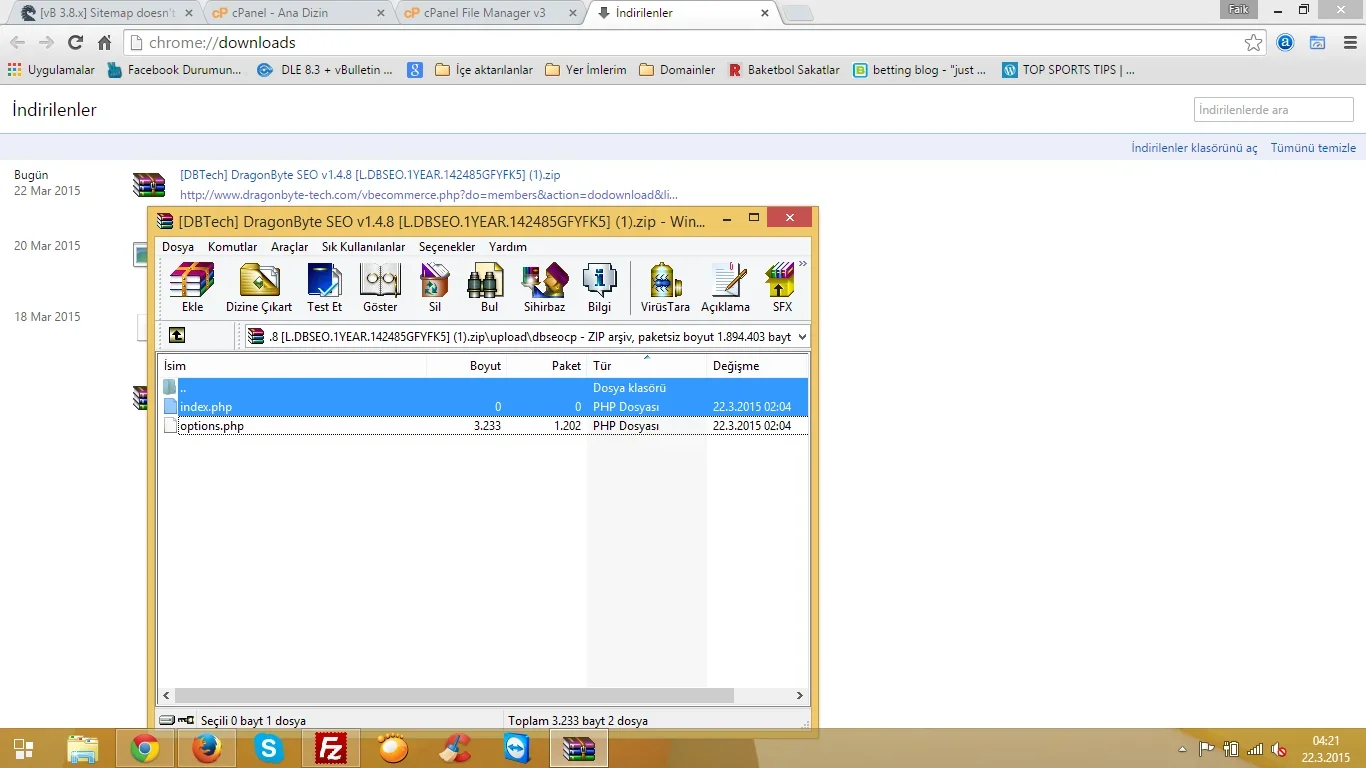Open the Domainler bookmarks folder
This screenshot has height=768, width=1366.
[677, 70]
